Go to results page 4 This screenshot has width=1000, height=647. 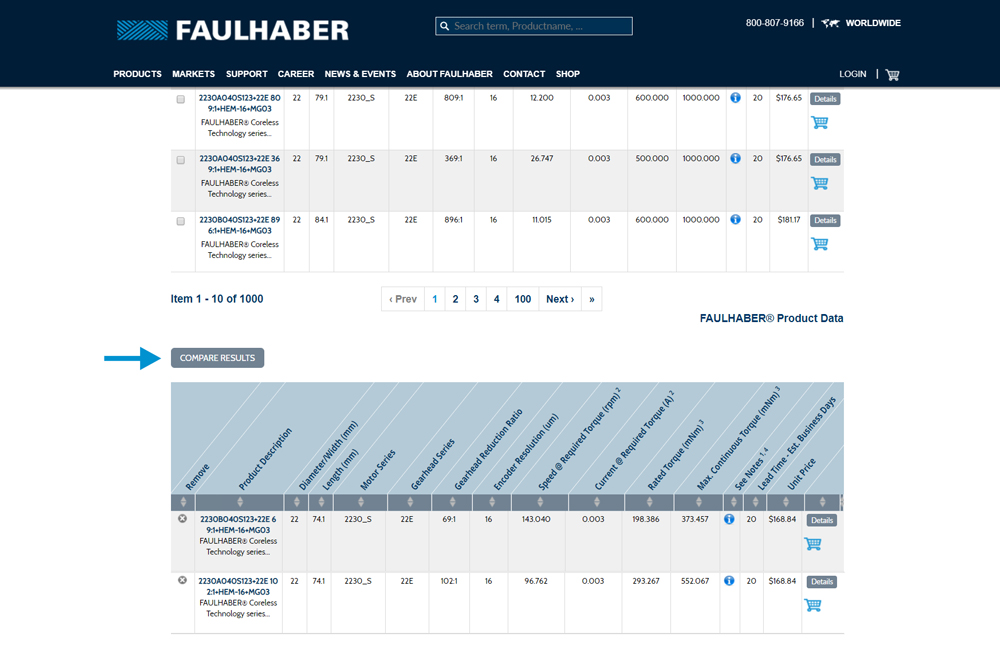click(x=496, y=299)
